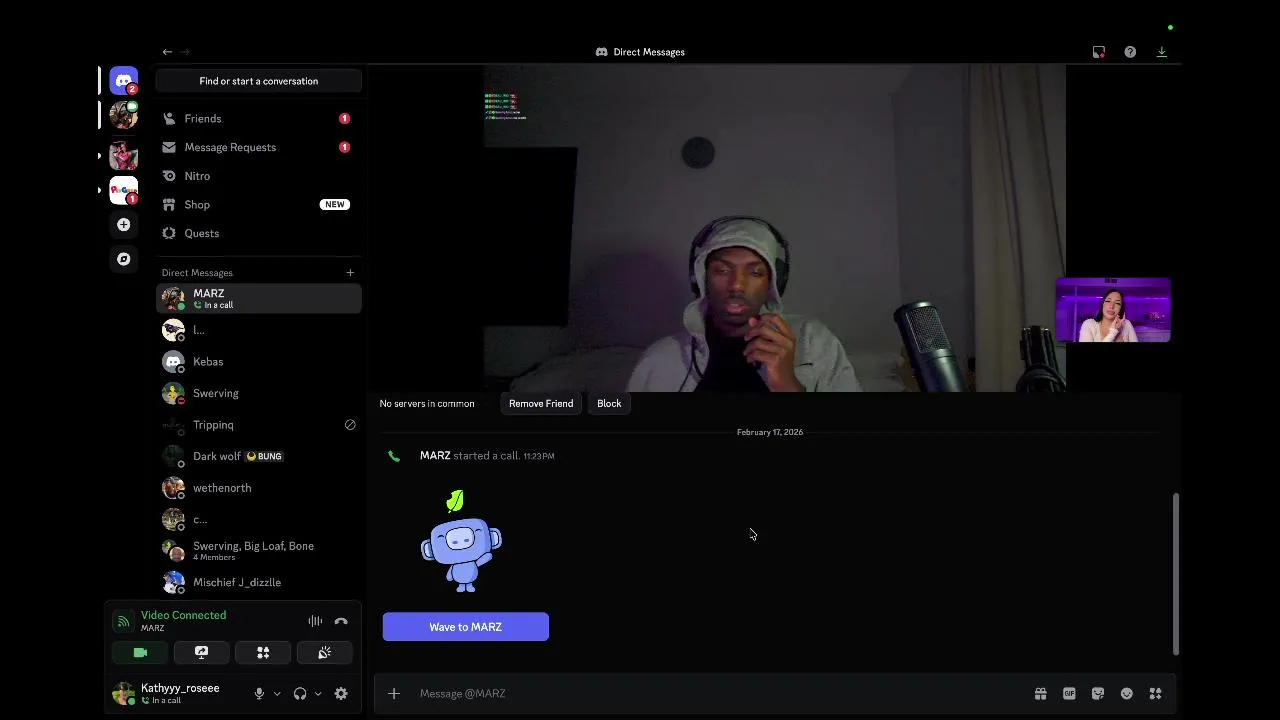This screenshot has height=720, width=1280.
Task: Click the Add a Server plus icon
Action: (124, 225)
